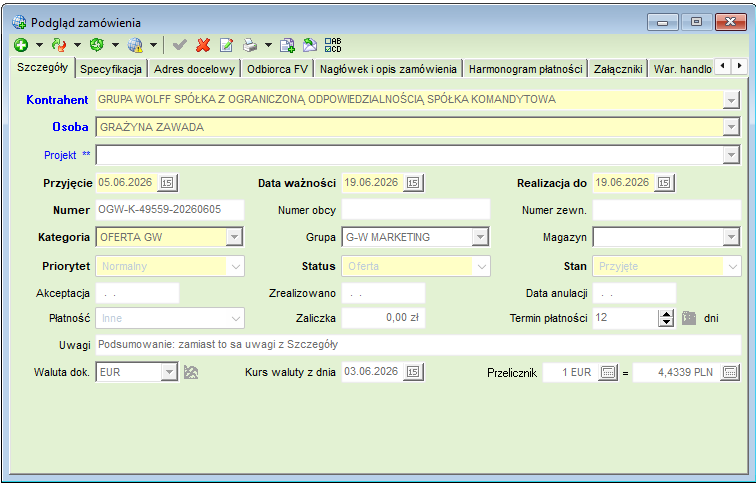This screenshot has width=756, height=483.
Task: Expand the Osoba dropdown
Action: click(x=731, y=127)
